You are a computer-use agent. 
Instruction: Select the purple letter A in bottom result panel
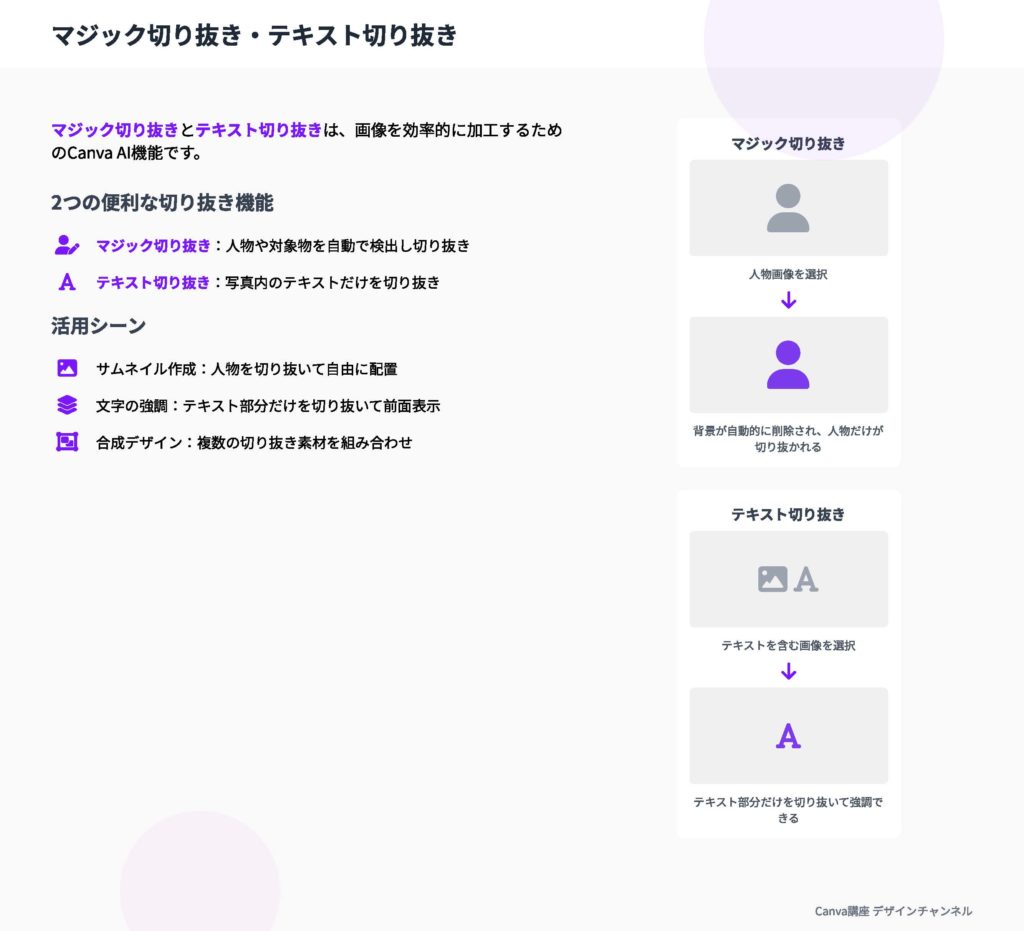[788, 736]
